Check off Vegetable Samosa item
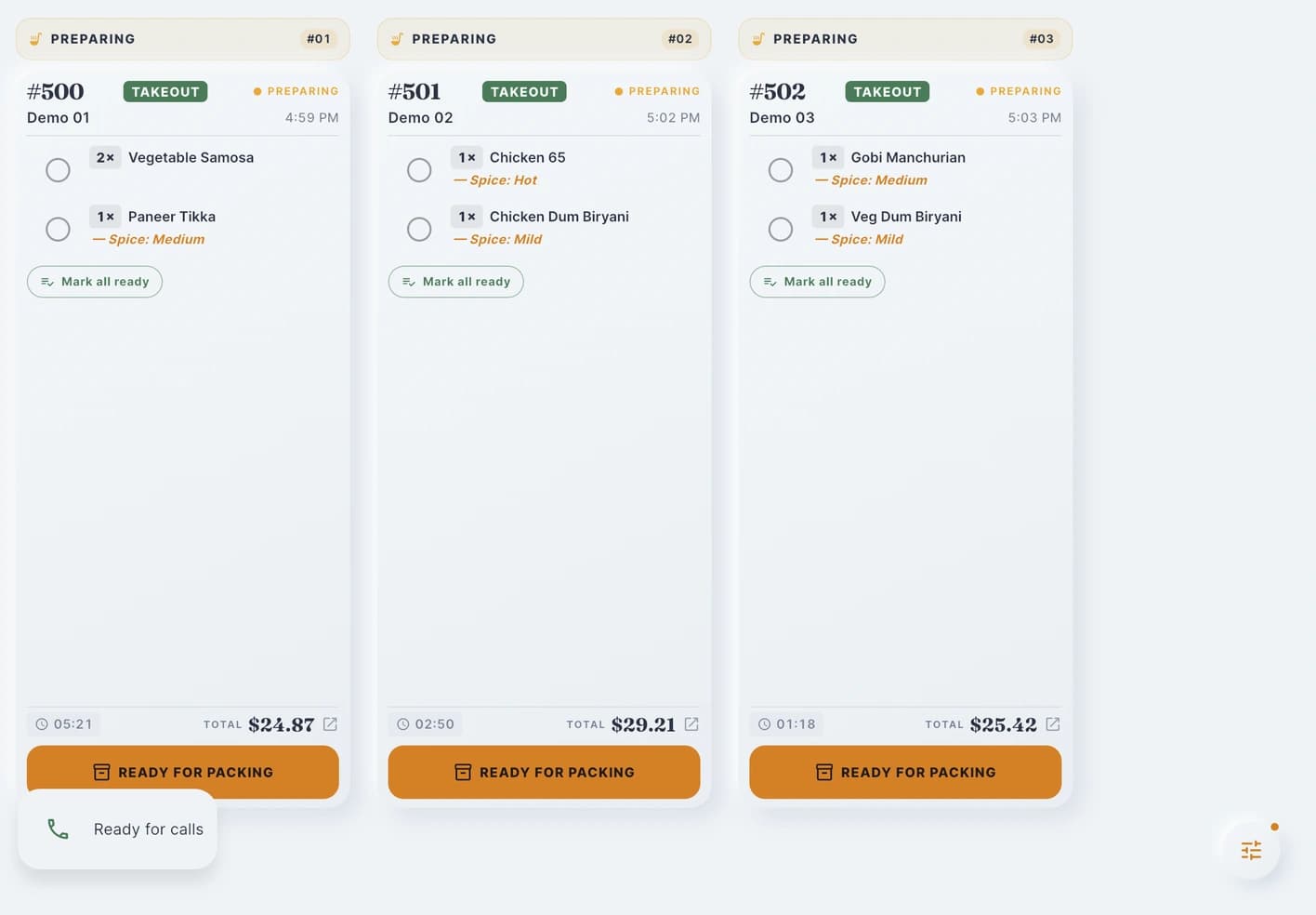 [58, 170]
